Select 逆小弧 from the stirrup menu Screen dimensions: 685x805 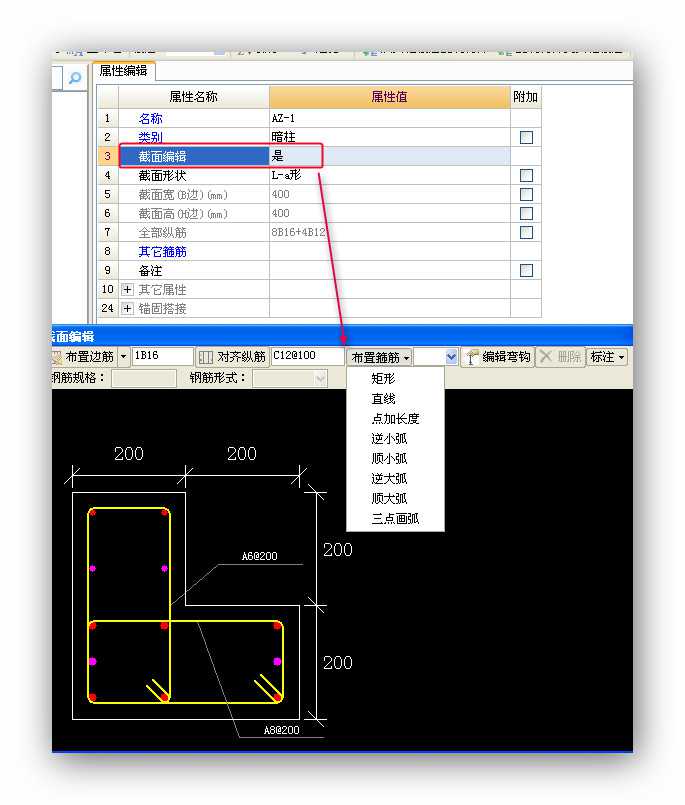(x=389, y=439)
